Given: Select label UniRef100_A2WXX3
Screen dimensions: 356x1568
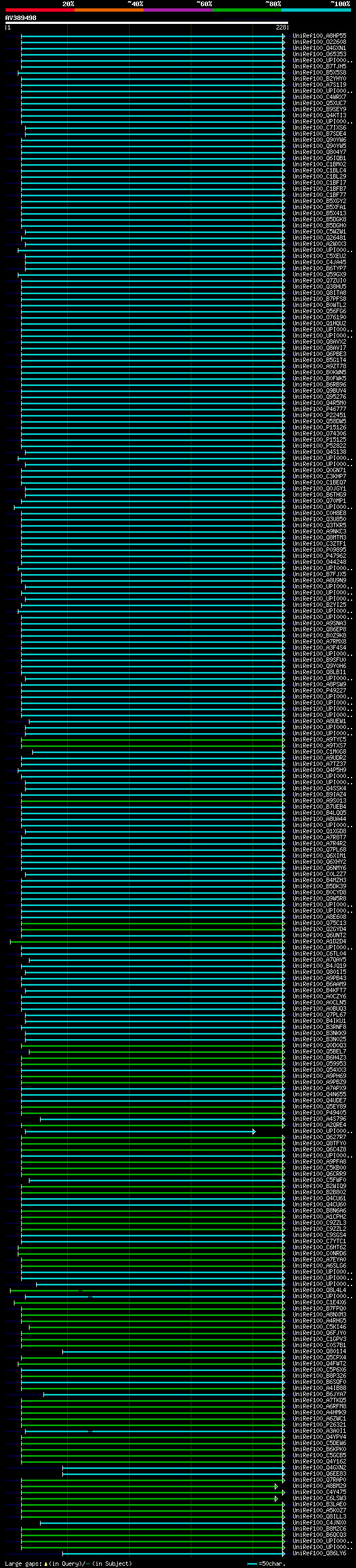Looking at the screenshot, I should (319, 244).
